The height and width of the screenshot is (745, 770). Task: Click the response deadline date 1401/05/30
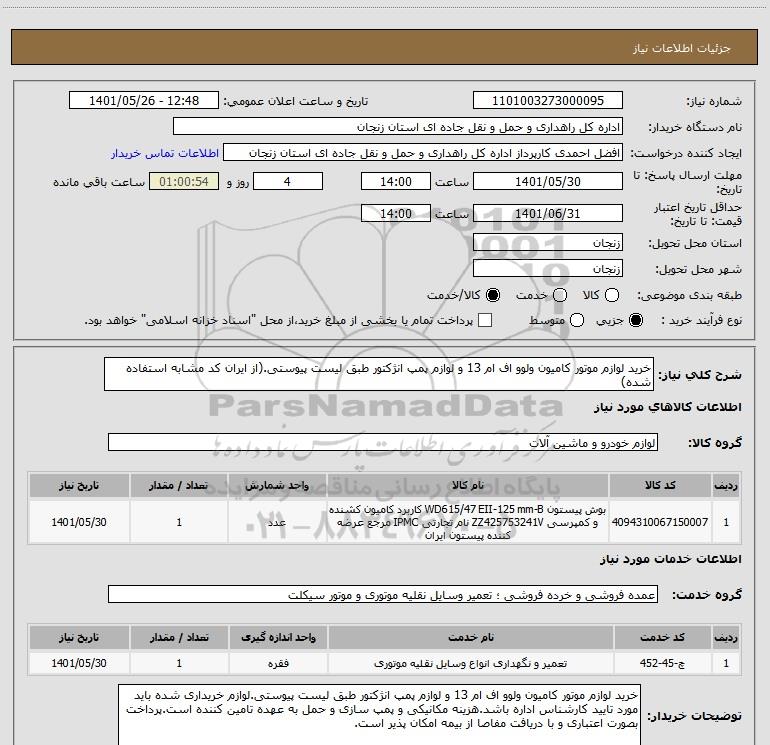click(548, 181)
